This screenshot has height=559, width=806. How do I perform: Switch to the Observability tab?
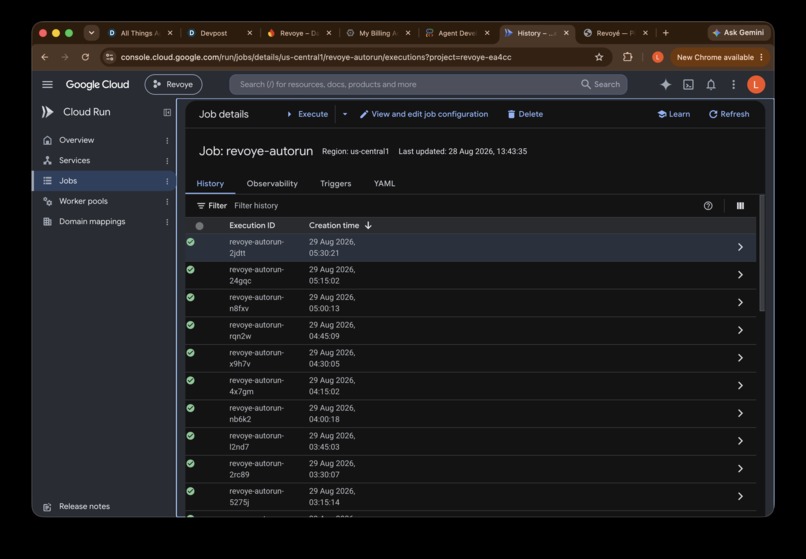(x=272, y=184)
